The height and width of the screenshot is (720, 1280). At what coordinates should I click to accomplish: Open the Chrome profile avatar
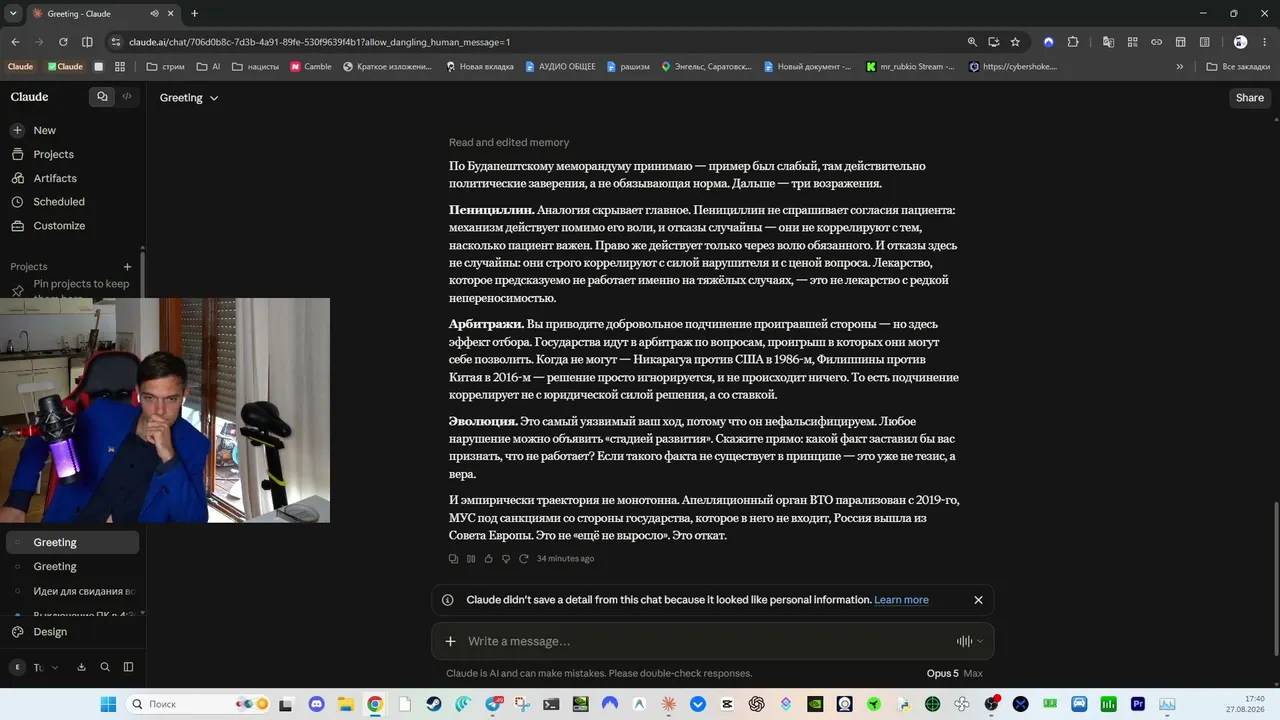tap(1240, 42)
